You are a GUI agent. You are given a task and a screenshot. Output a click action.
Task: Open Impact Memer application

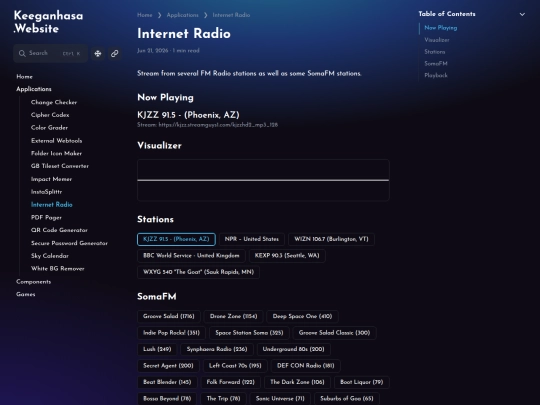pyautogui.click(x=51, y=179)
